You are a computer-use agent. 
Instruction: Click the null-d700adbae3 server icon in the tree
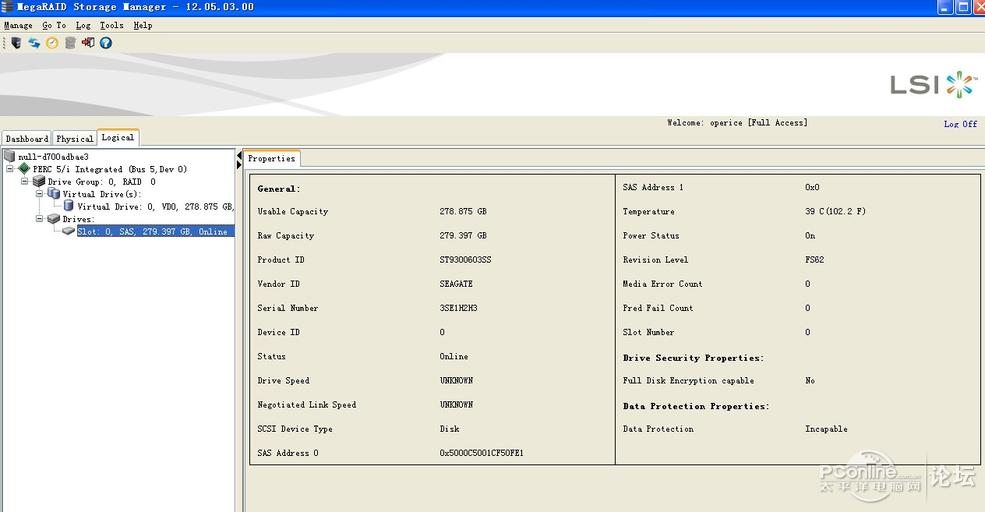9,156
